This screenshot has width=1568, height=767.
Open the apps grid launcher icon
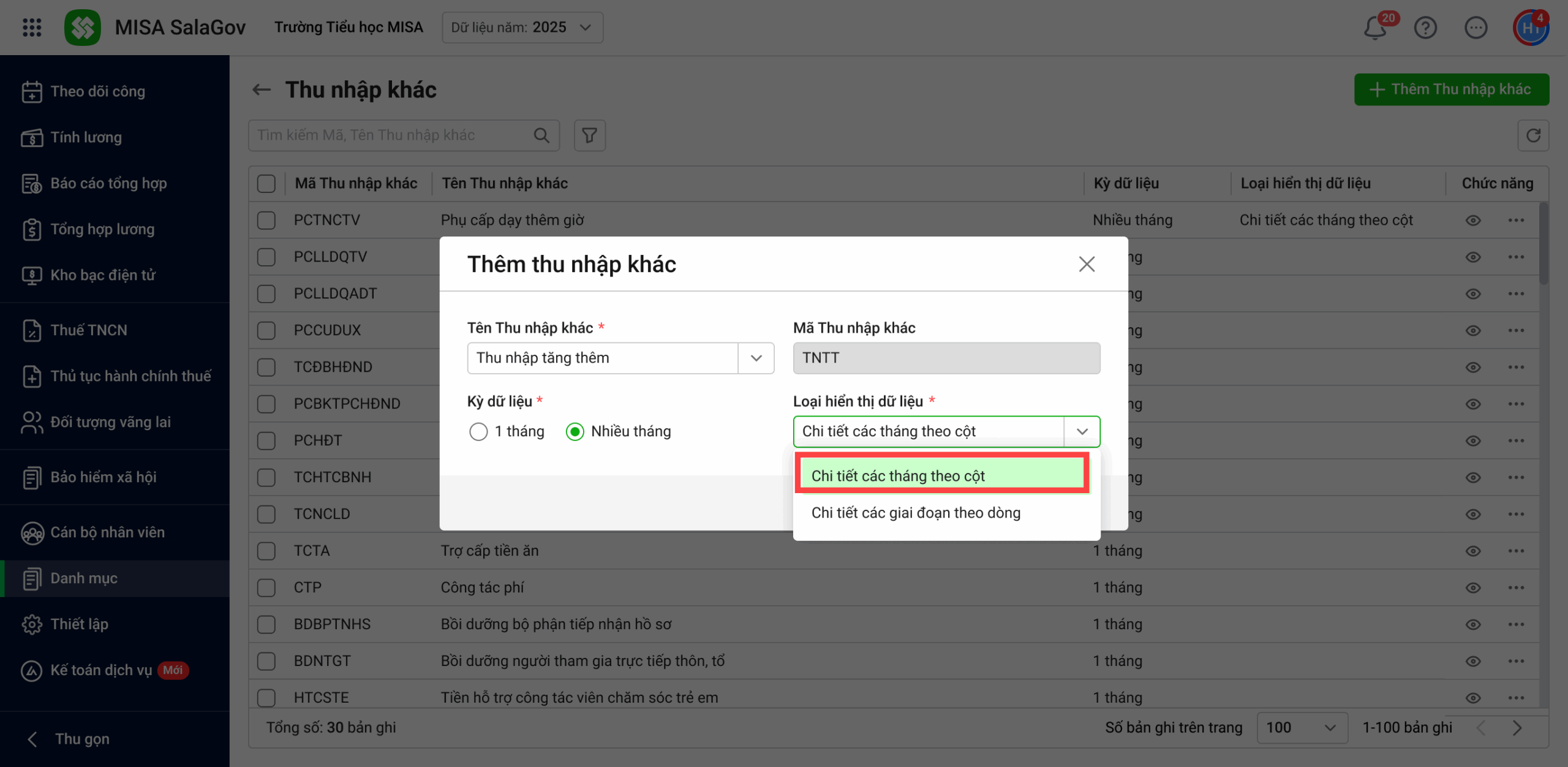coord(32,28)
